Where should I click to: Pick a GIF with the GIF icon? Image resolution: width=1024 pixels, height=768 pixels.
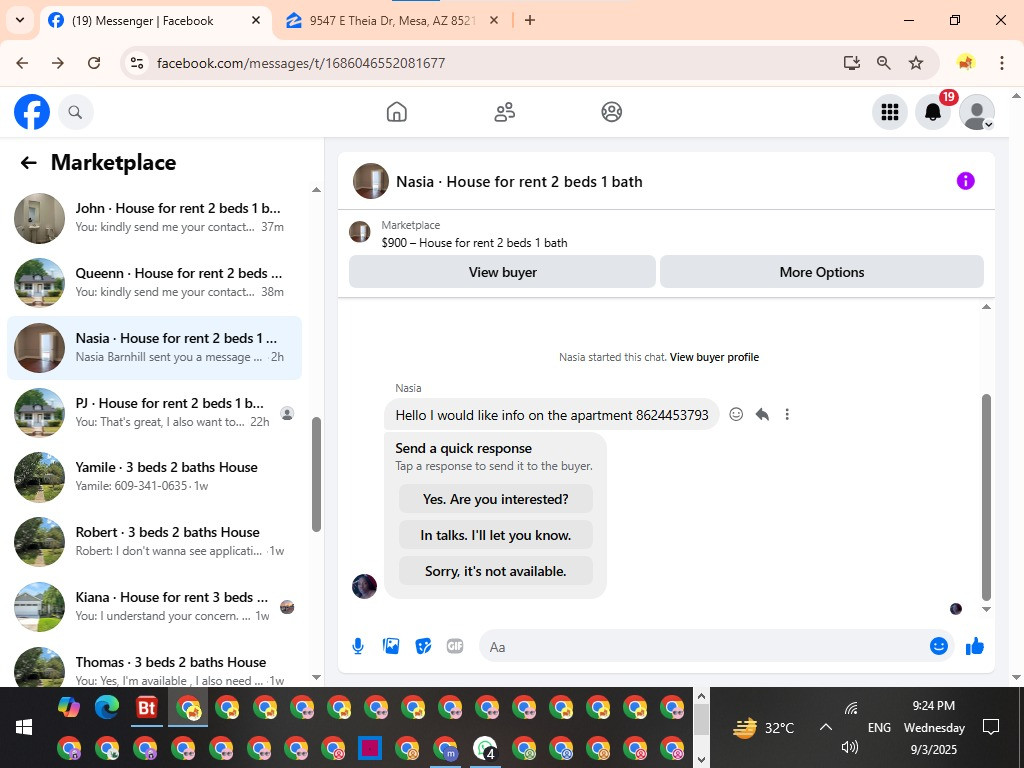click(x=455, y=647)
